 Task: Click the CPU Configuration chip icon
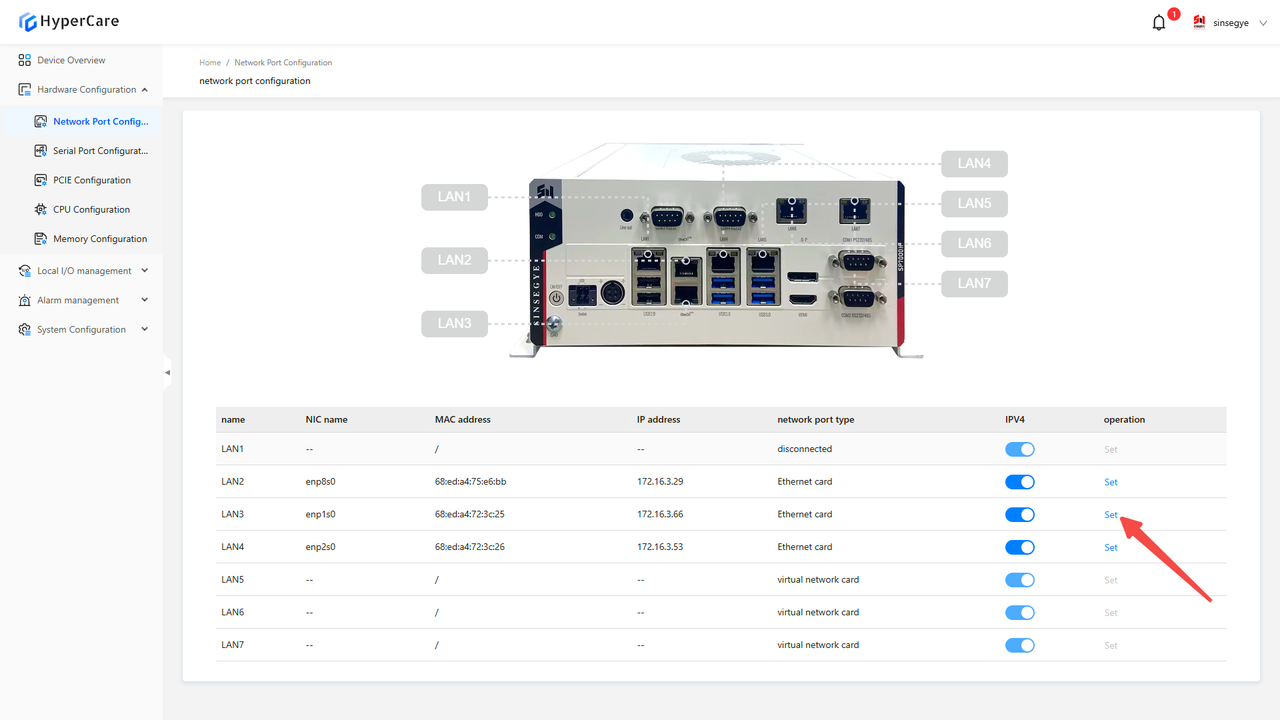41,210
